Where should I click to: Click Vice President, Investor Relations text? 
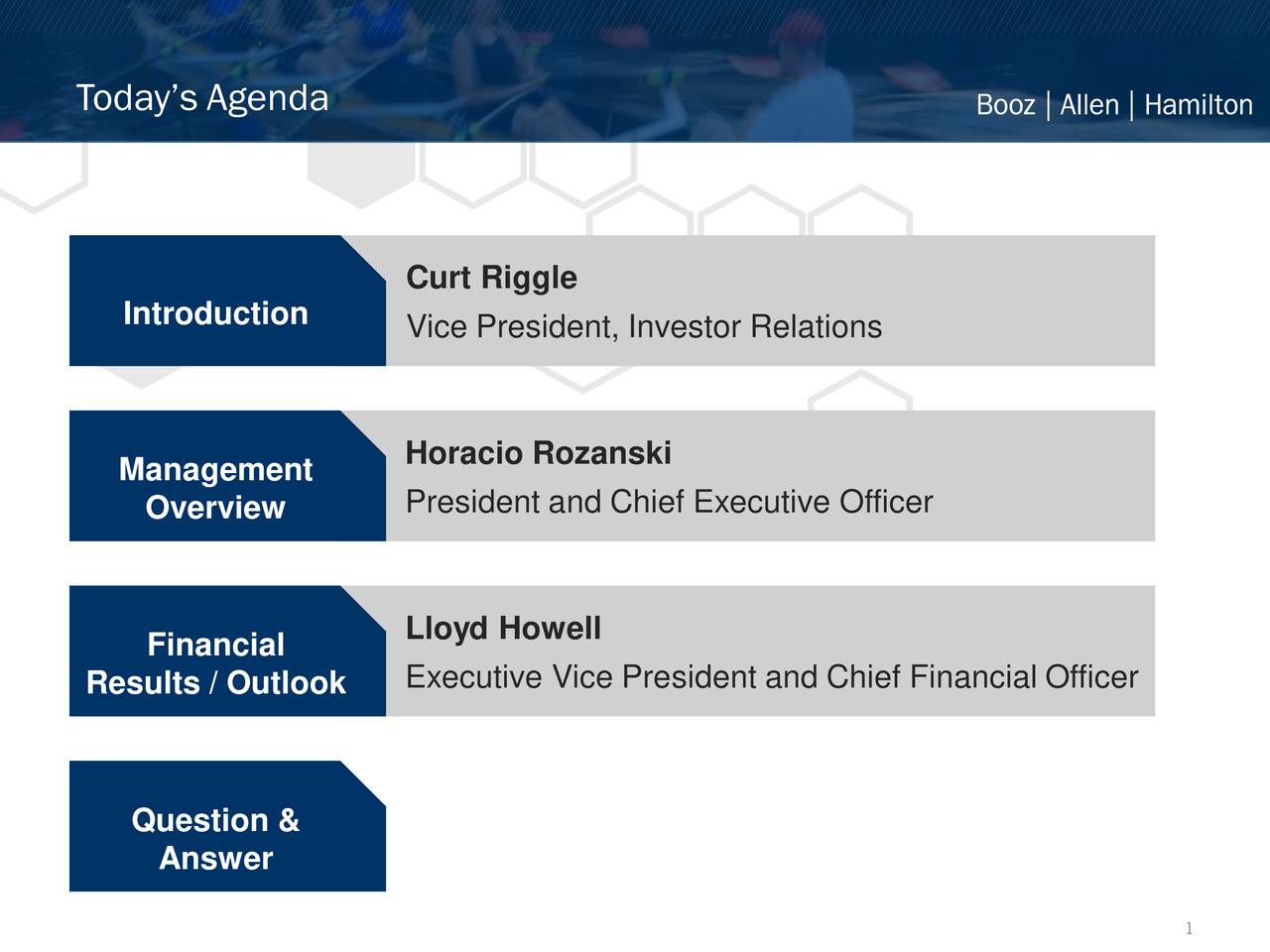644,326
